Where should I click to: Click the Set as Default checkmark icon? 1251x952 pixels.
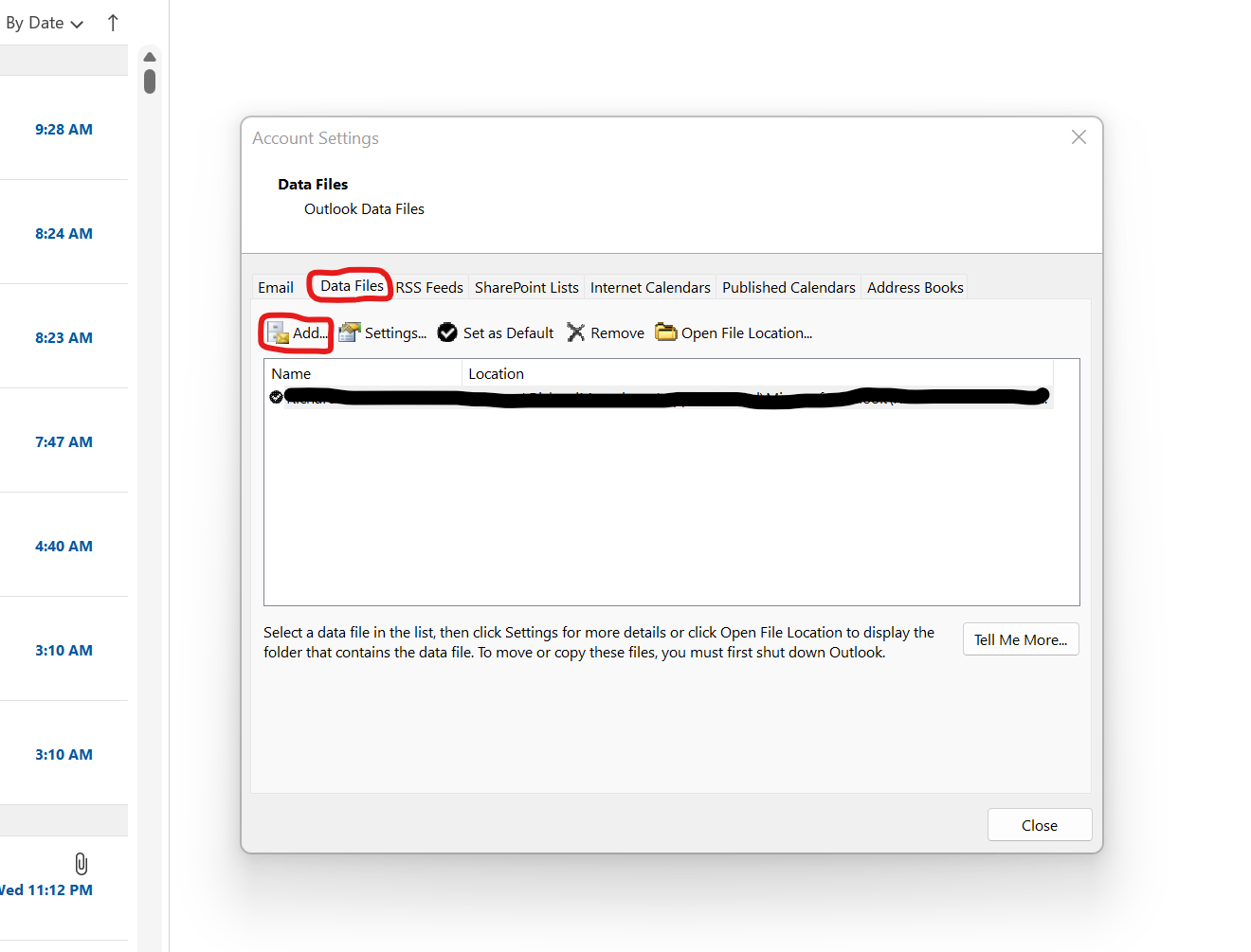coord(446,332)
